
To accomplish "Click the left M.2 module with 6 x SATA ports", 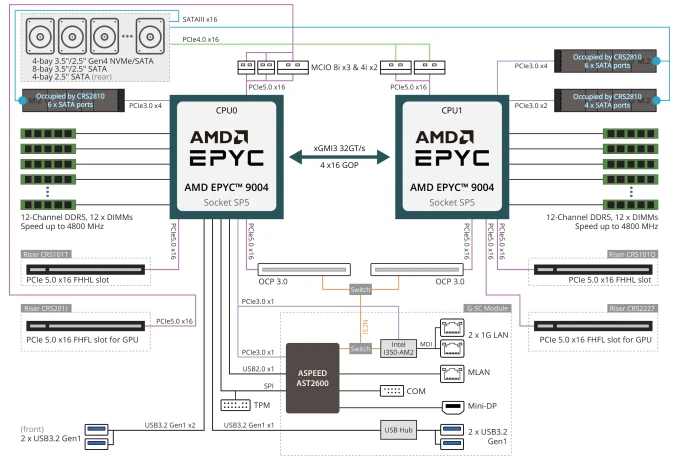I will click(x=73, y=100).
